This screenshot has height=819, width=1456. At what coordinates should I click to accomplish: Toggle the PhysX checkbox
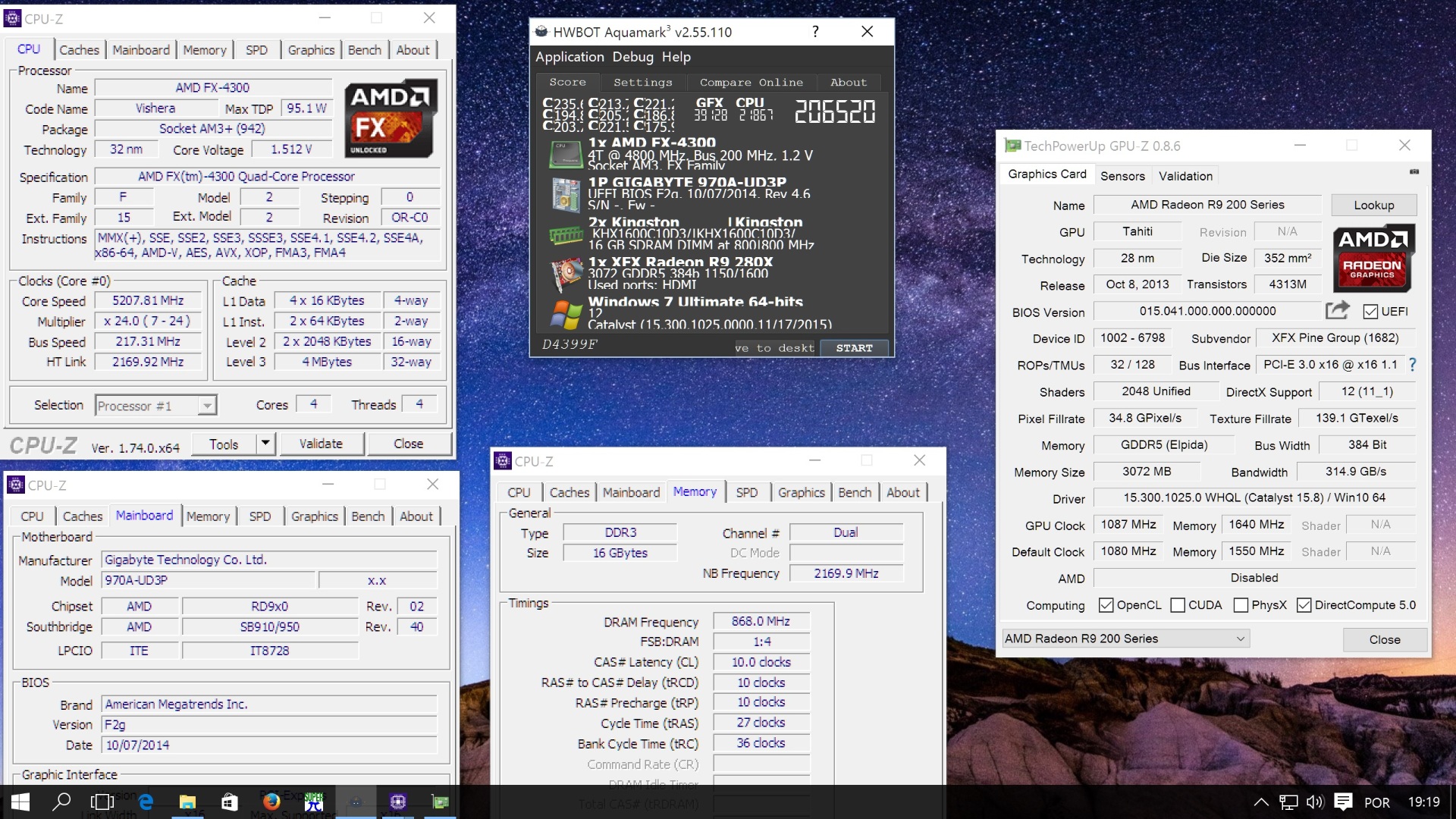[1241, 605]
